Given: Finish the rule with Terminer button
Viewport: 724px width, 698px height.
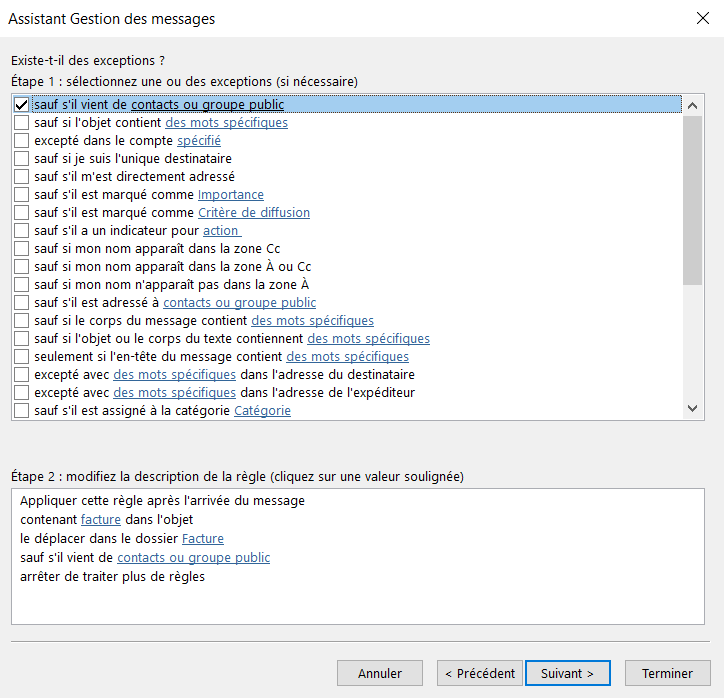Looking at the screenshot, I should click(x=668, y=674).
